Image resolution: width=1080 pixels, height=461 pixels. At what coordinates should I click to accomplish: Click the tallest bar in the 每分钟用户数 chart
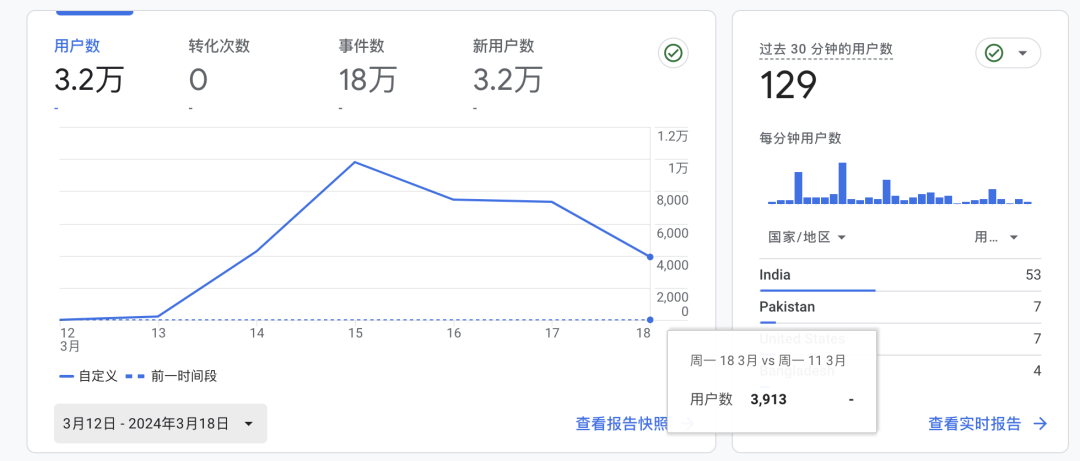(x=842, y=183)
